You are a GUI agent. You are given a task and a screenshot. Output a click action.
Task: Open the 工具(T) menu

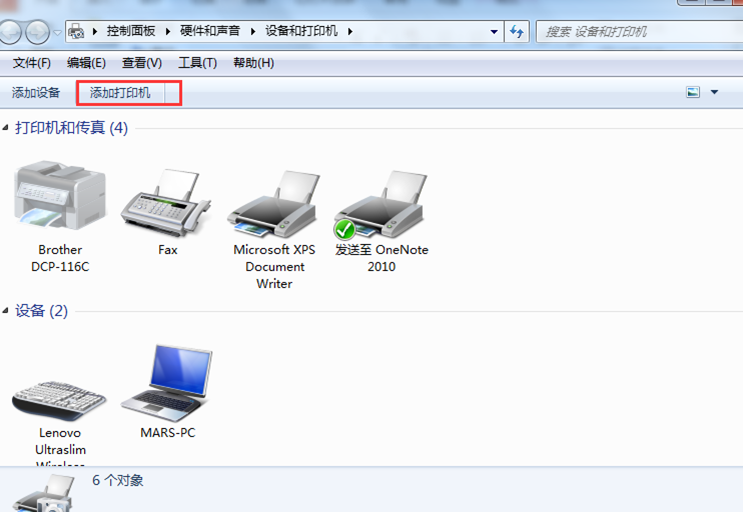click(x=197, y=63)
